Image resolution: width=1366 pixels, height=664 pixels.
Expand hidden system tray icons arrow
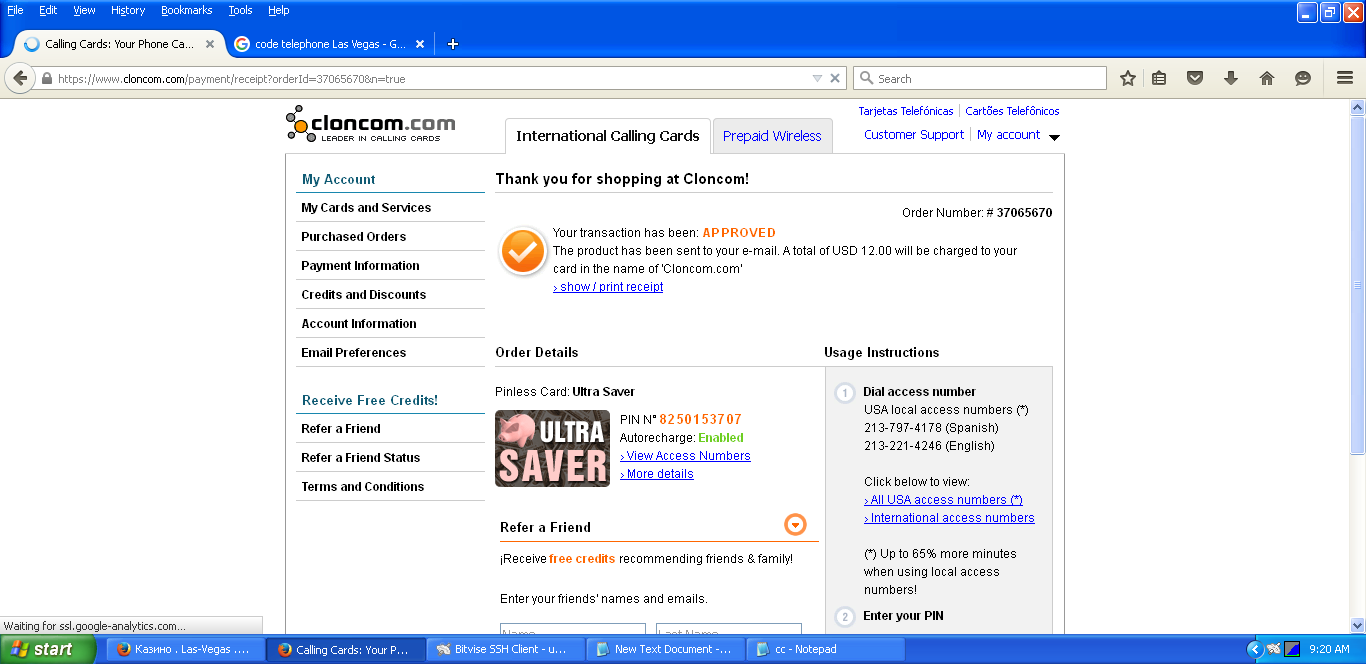tap(1255, 649)
